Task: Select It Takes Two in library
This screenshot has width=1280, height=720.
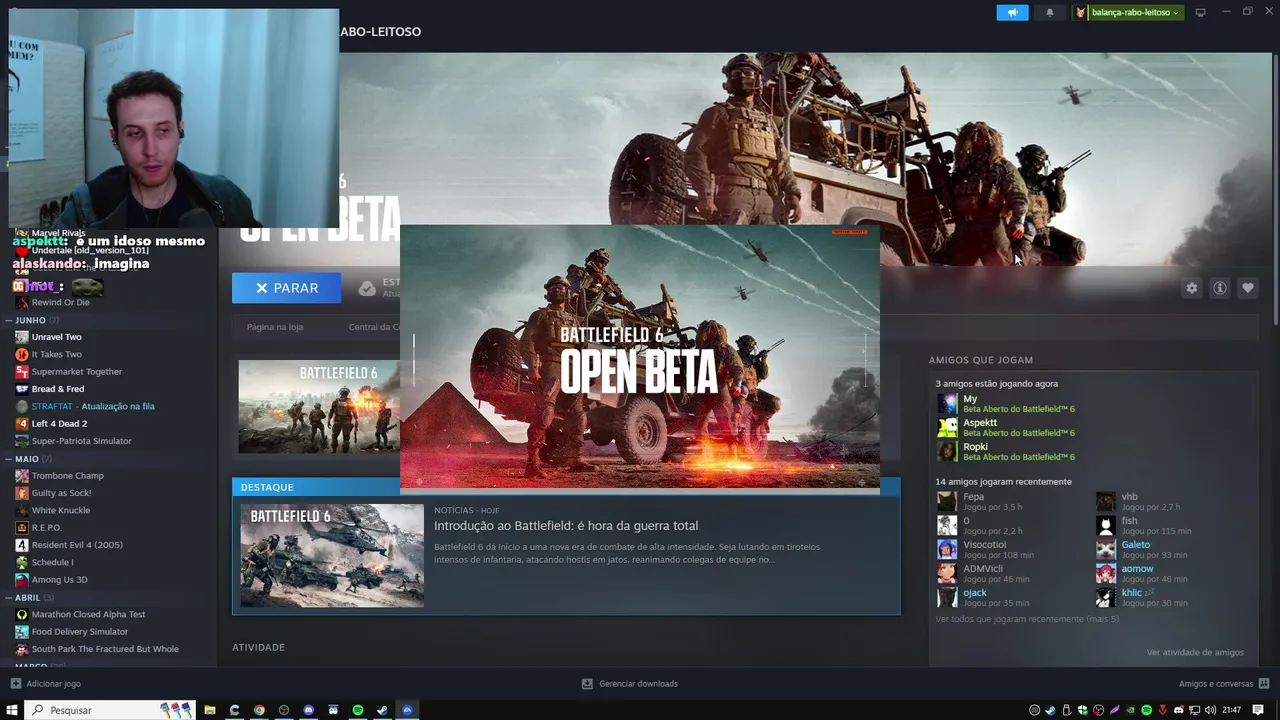Action: (x=56, y=354)
